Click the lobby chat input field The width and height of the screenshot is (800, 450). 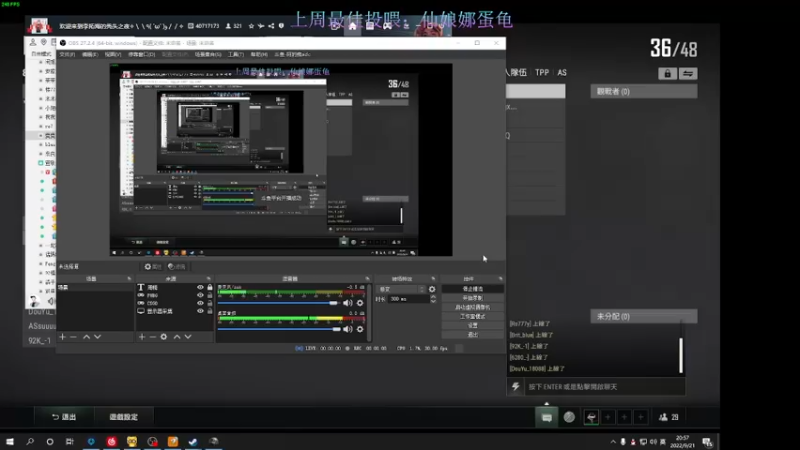(604, 387)
